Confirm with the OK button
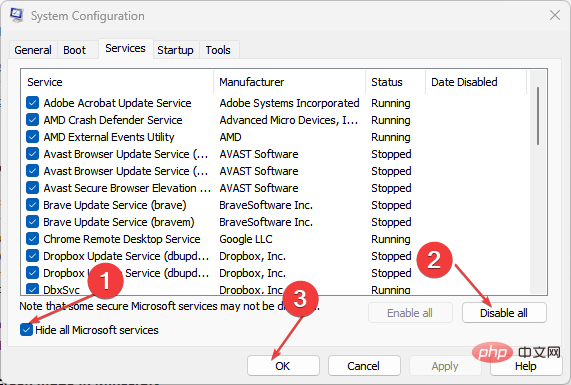The image size is (571, 385). (x=283, y=366)
